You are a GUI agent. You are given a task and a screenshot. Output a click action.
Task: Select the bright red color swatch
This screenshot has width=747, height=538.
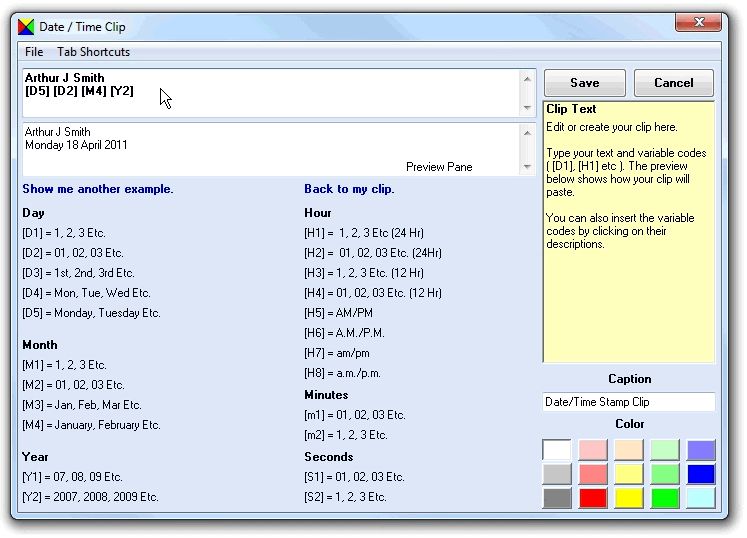pos(593,498)
